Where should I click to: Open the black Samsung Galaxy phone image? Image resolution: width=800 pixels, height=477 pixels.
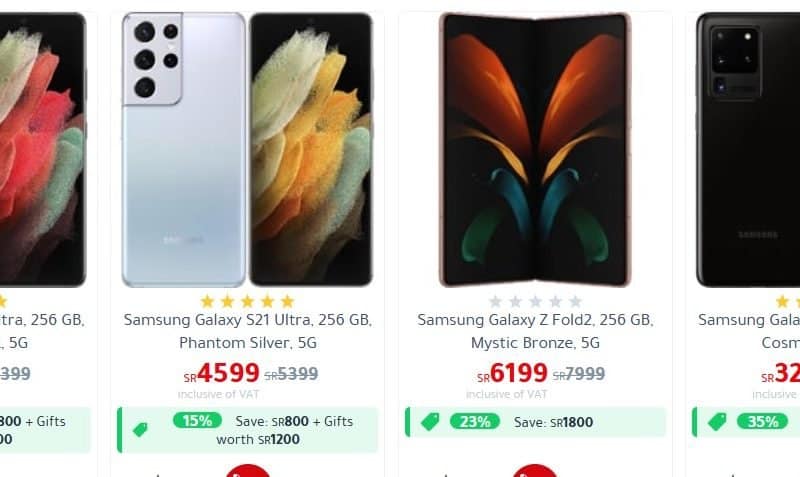coord(748,149)
